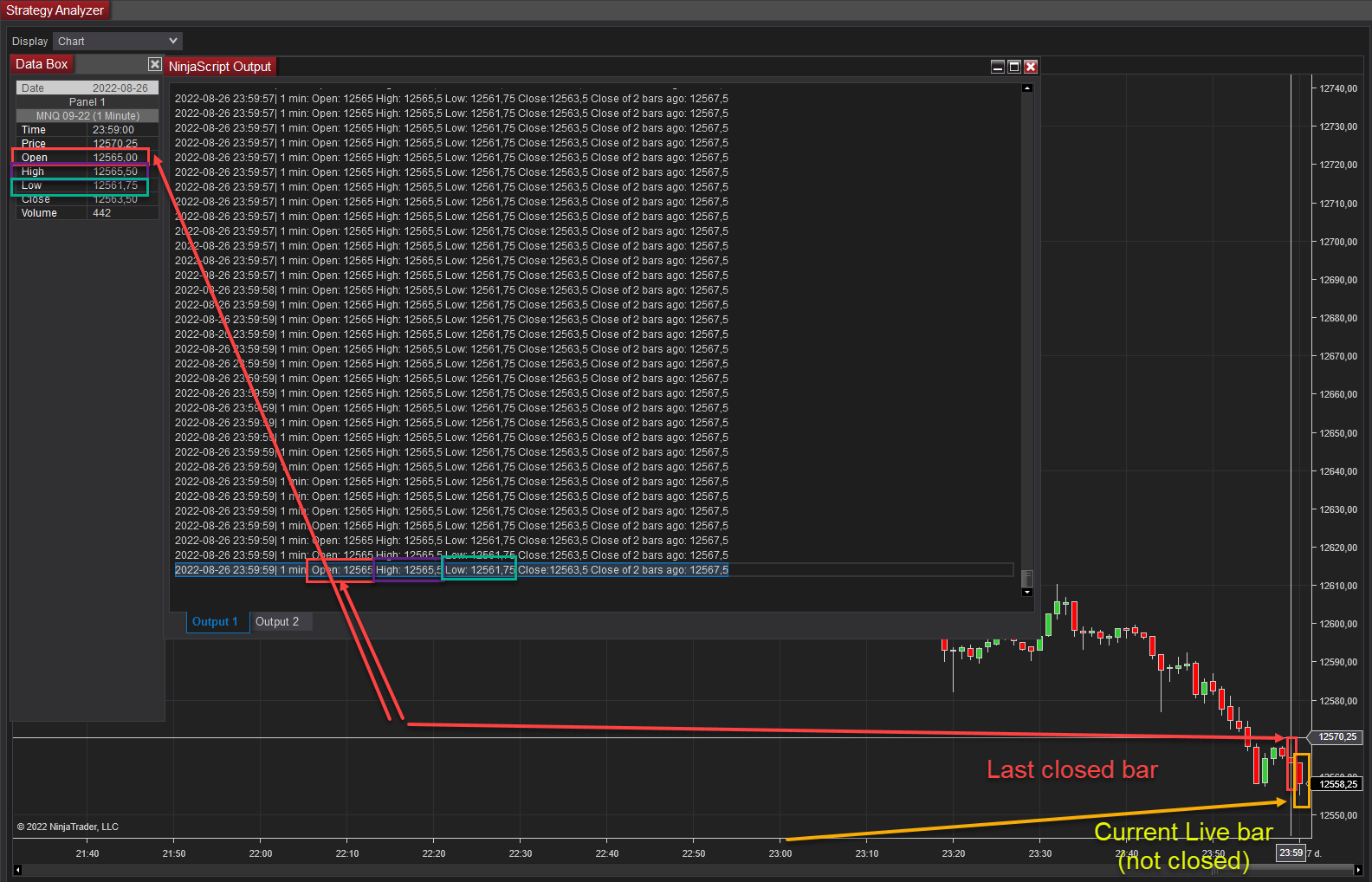Click the Open value 12565,00
The height and width of the screenshot is (882, 1372).
click(115, 158)
